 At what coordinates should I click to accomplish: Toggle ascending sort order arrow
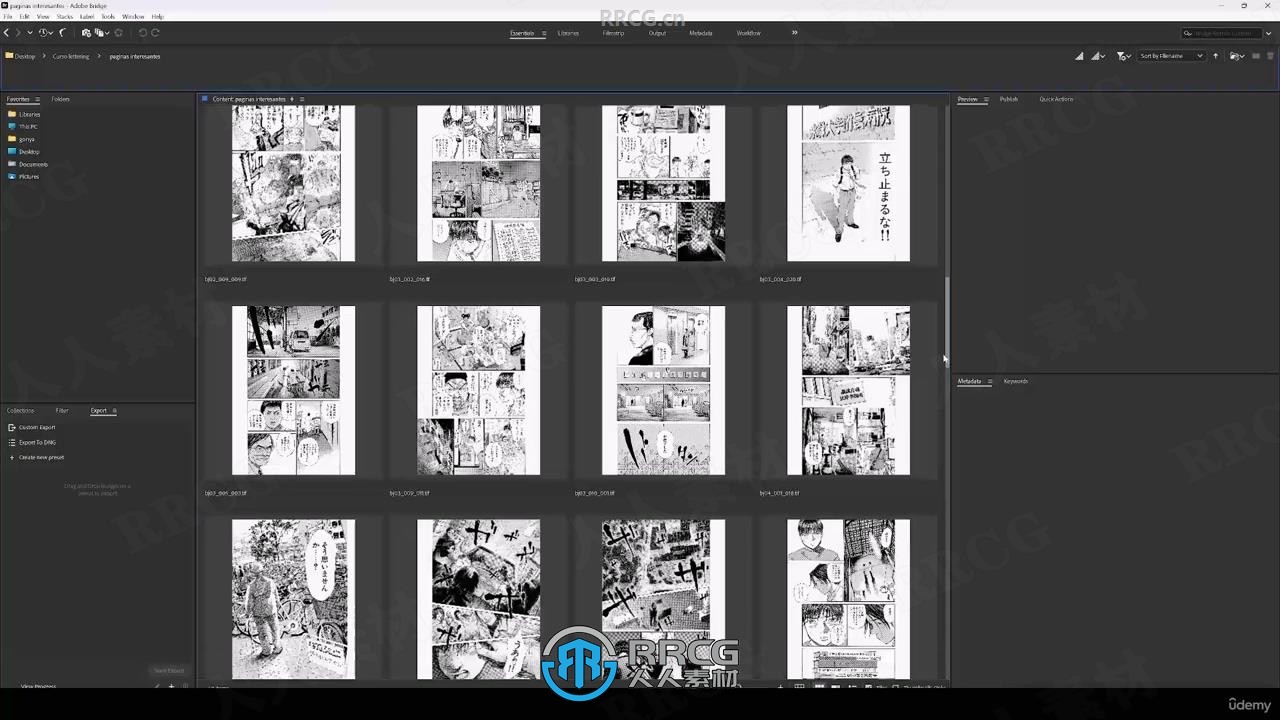pos(1216,56)
